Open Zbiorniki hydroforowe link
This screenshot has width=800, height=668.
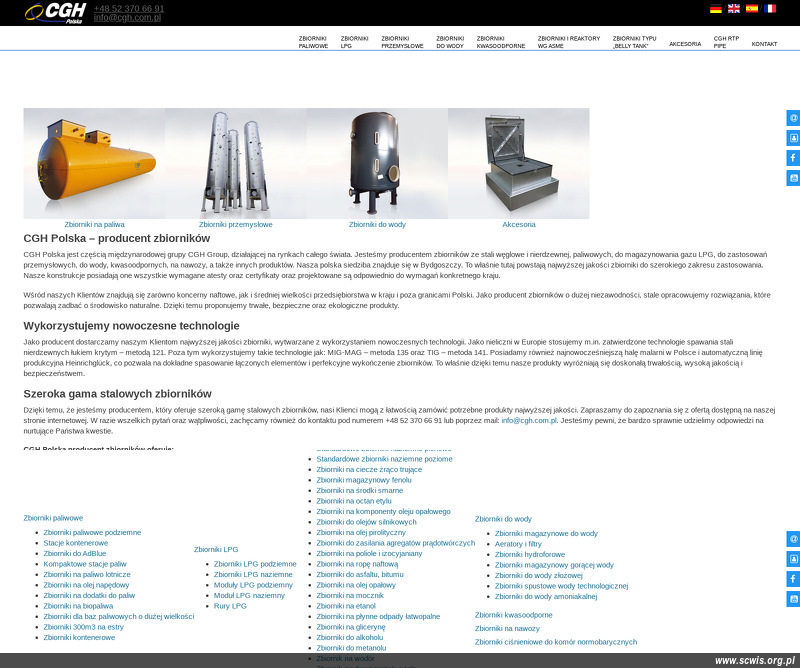530,555
